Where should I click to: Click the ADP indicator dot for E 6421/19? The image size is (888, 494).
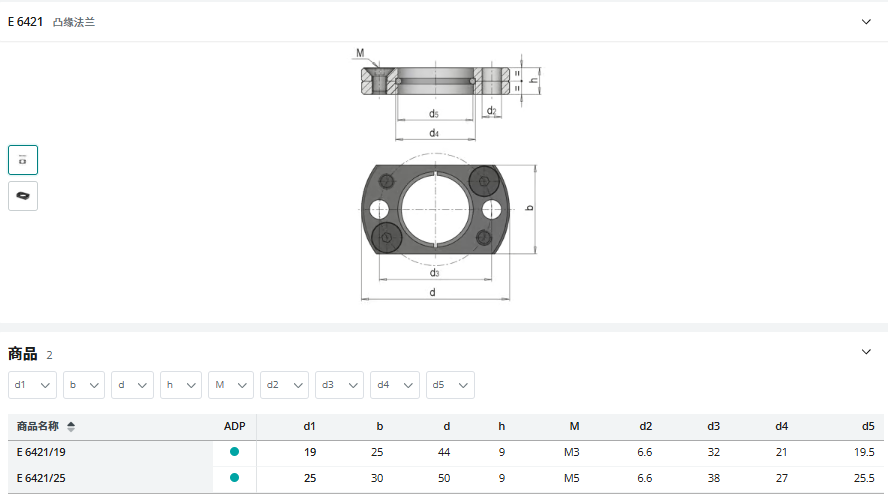click(x=234, y=452)
